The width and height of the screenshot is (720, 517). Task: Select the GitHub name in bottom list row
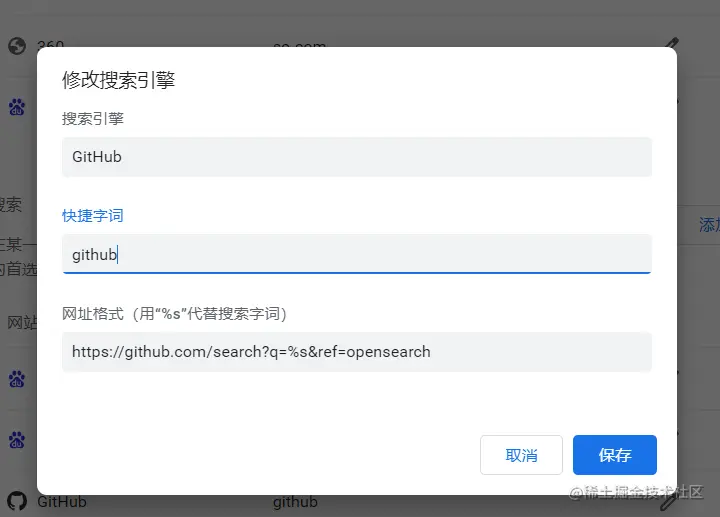pyautogui.click(x=61, y=501)
